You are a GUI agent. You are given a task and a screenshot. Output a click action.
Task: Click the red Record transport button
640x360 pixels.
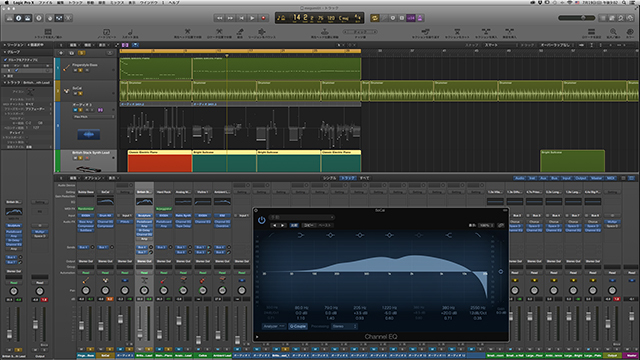click(263, 18)
